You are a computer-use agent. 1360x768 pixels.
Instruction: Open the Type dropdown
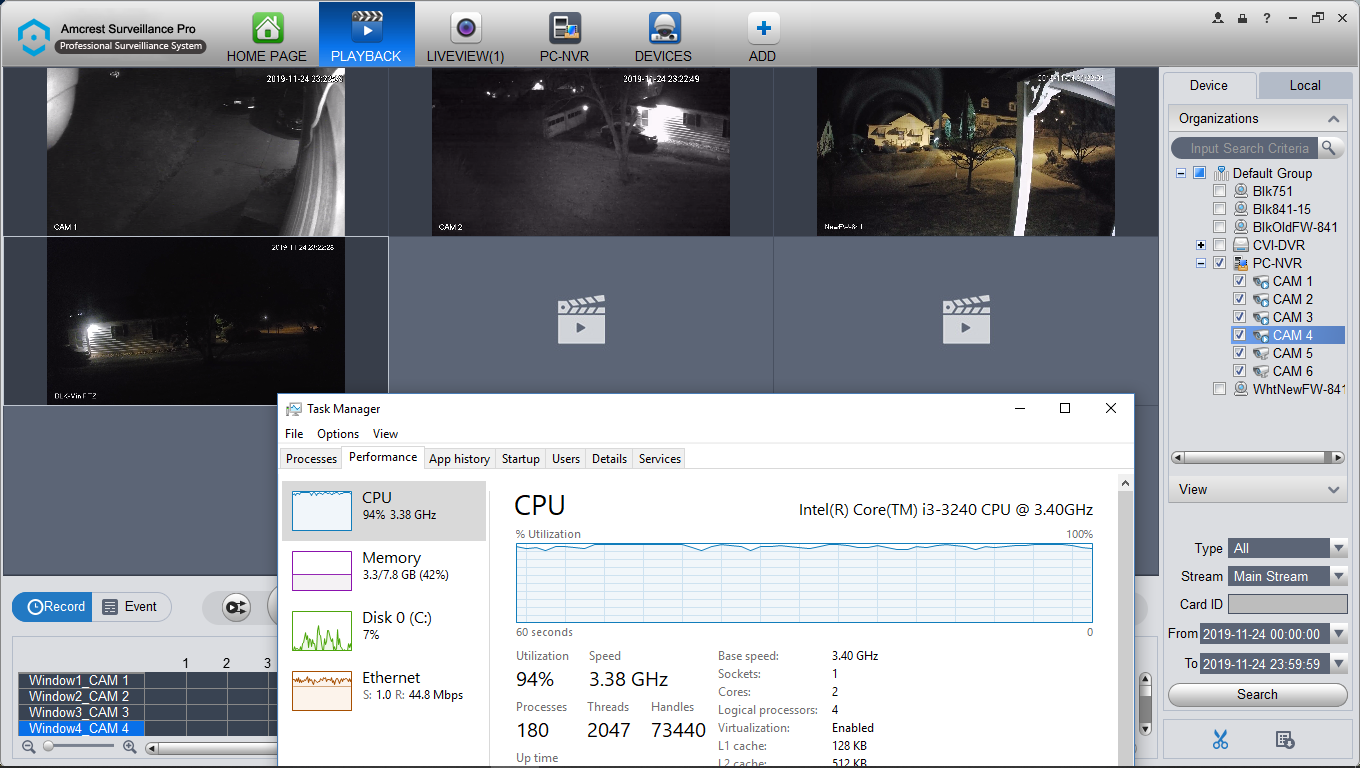[1339, 548]
